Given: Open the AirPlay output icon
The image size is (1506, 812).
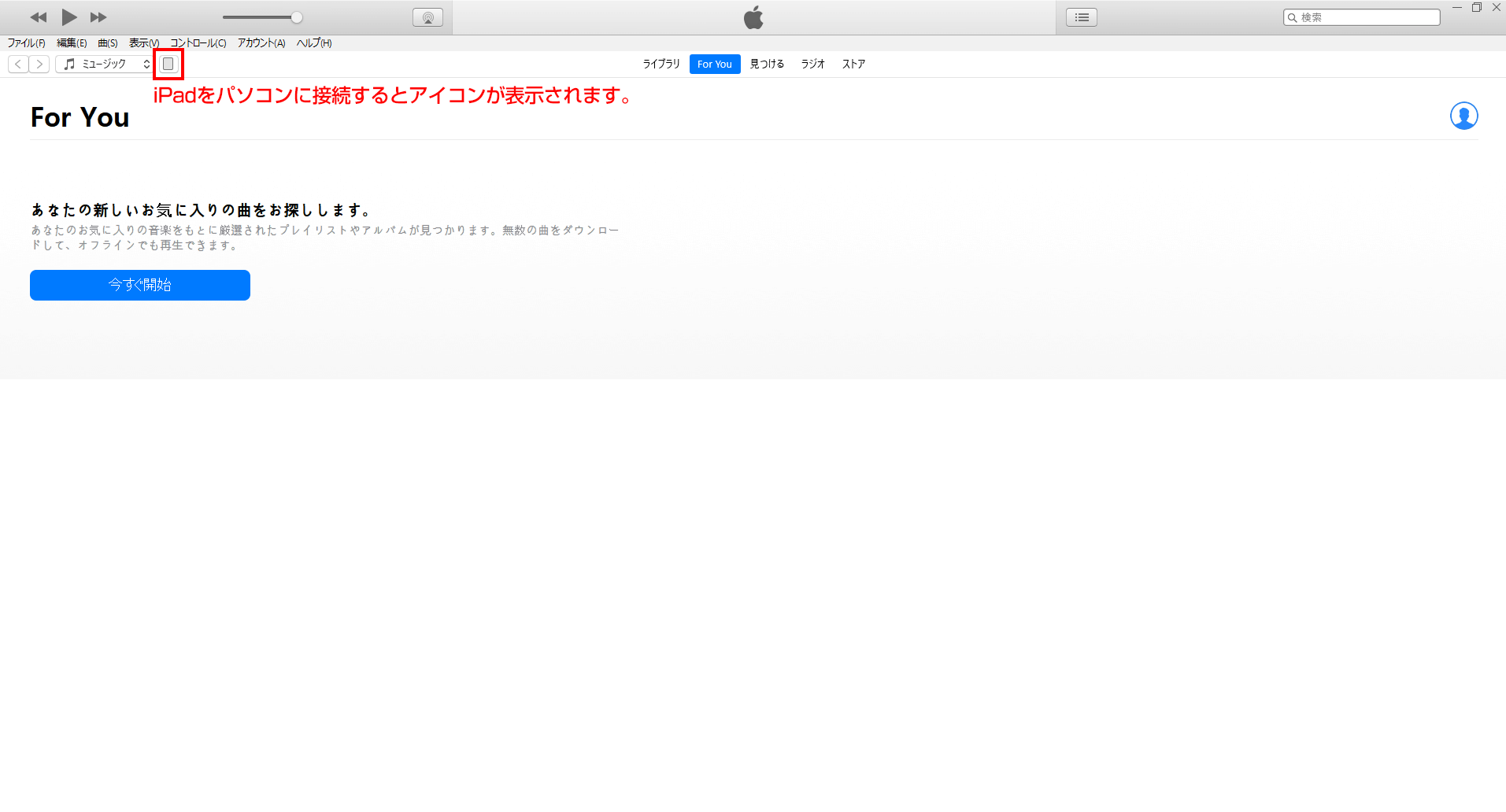Looking at the screenshot, I should 427,17.
